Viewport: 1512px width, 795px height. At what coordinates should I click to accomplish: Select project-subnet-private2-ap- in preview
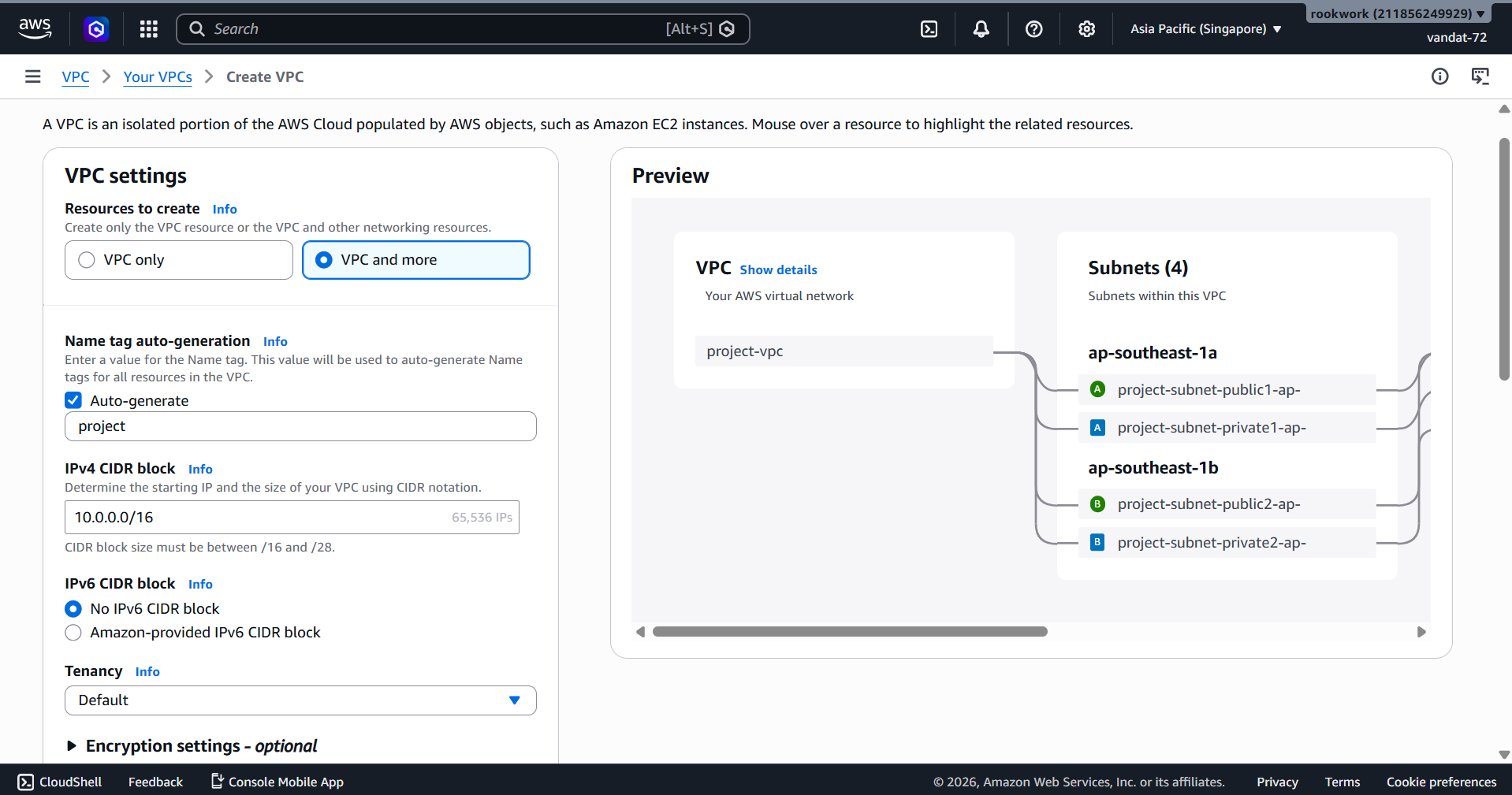(1227, 542)
